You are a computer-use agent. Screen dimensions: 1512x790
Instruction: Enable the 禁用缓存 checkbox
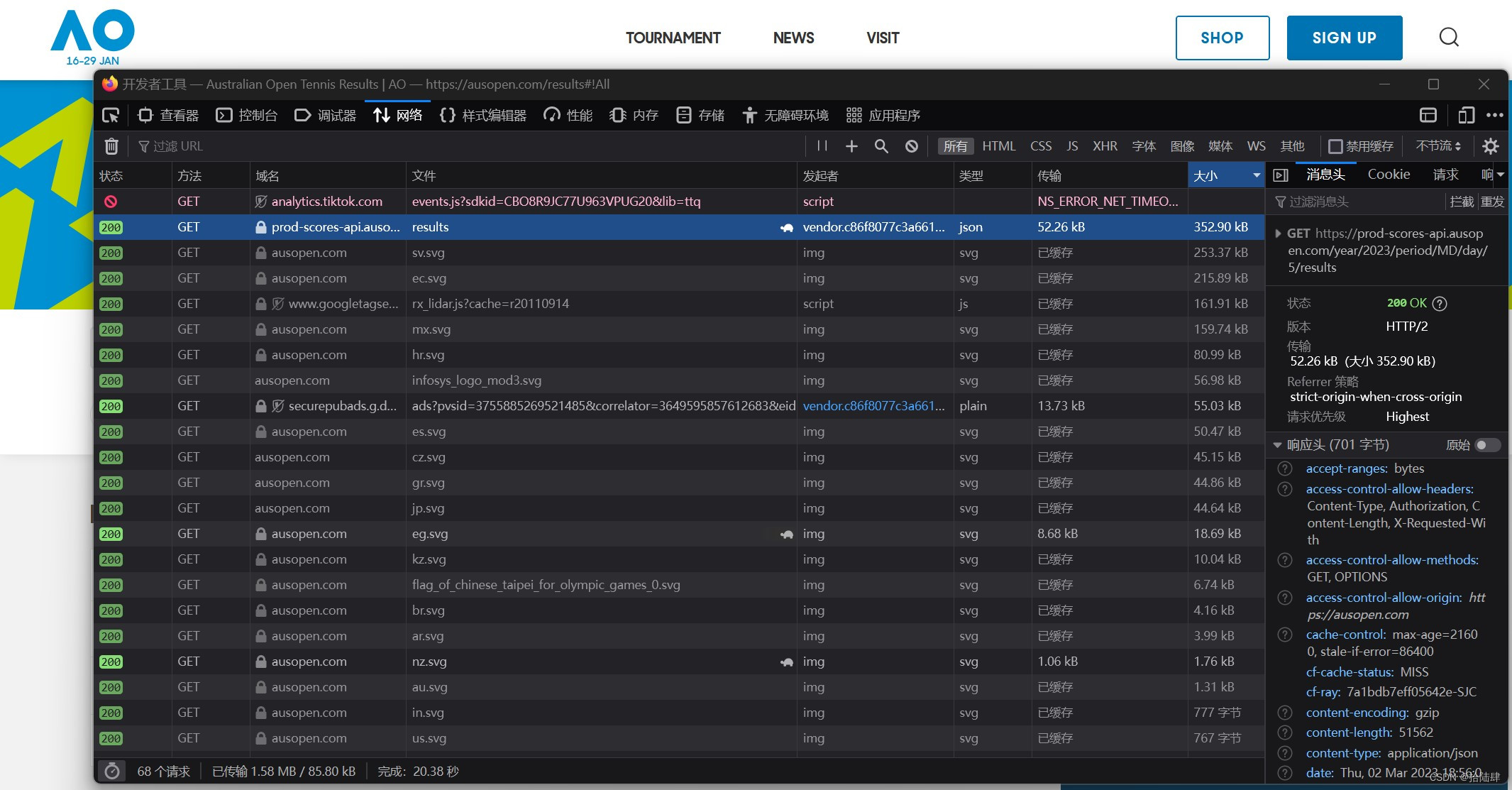coord(1335,146)
